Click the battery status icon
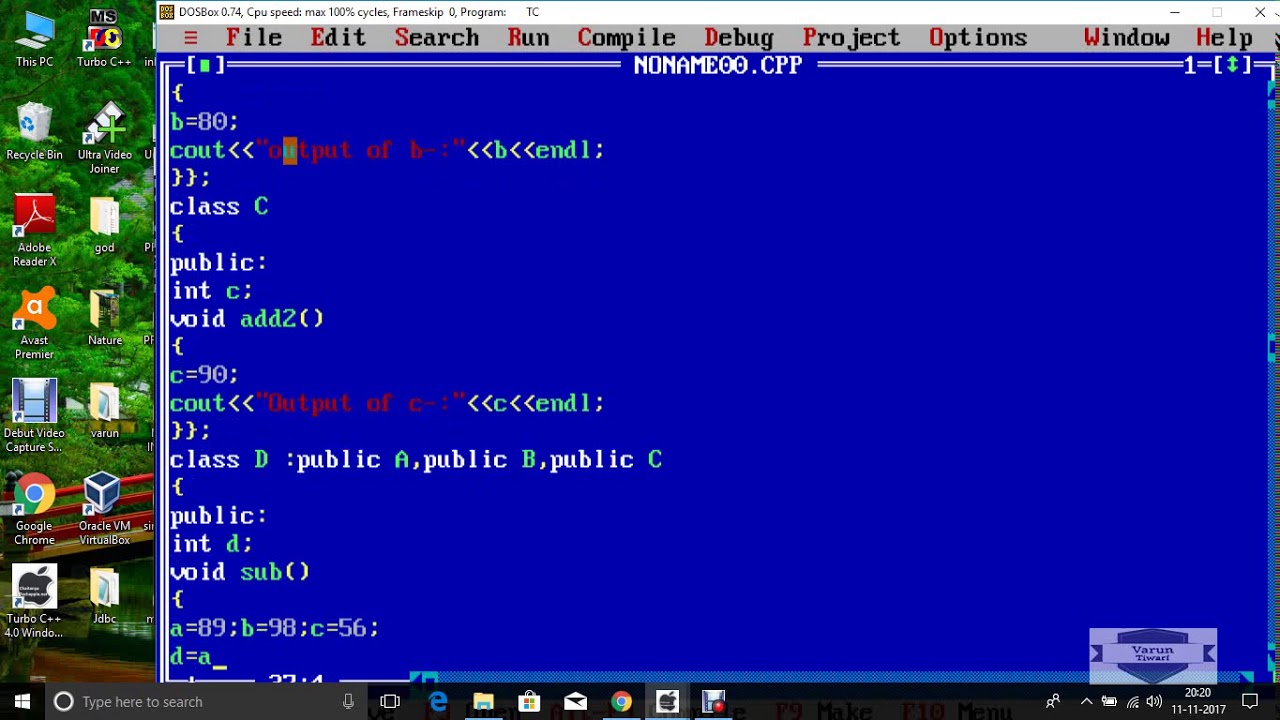This screenshot has height=720, width=1280. (1109, 702)
